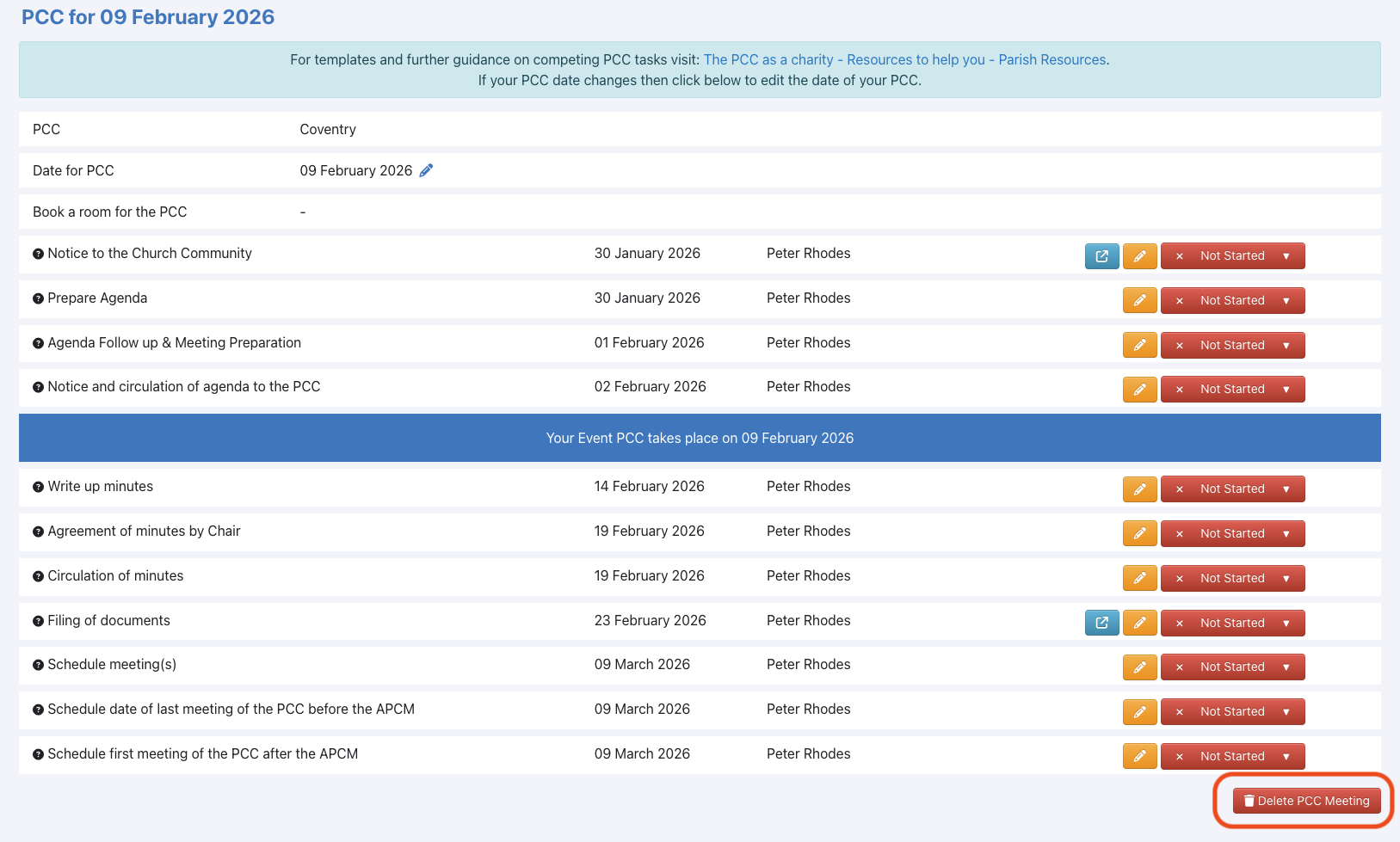1400x842 pixels.
Task: Edit the Write up minutes task
Action: pyautogui.click(x=1139, y=489)
